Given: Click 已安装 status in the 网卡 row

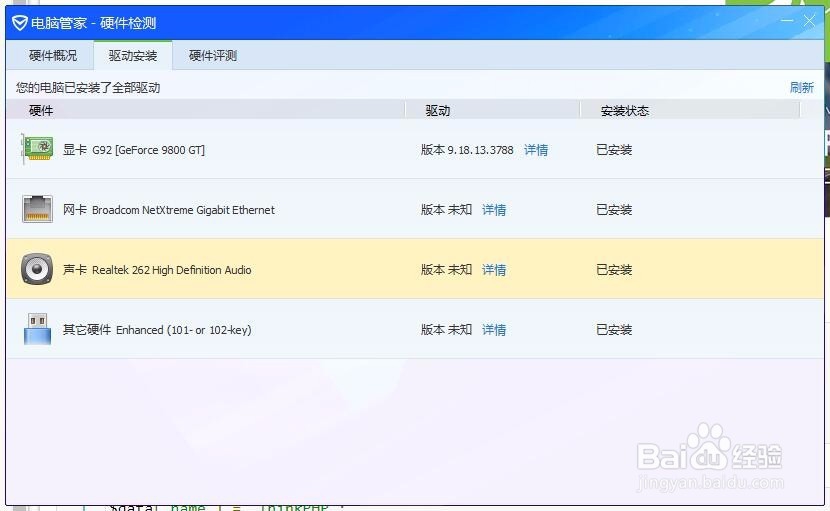Looking at the screenshot, I should pyautogui.click(x=614, y=210).
